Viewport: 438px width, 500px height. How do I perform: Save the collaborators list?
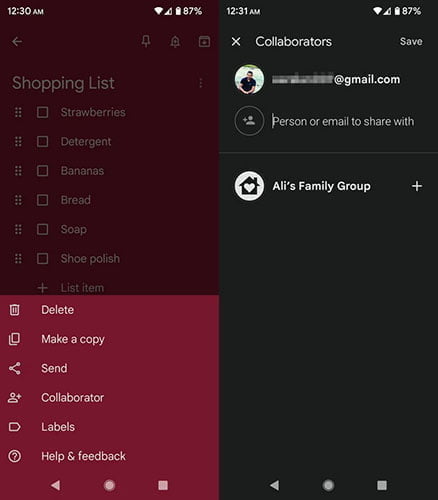point(411,41)
